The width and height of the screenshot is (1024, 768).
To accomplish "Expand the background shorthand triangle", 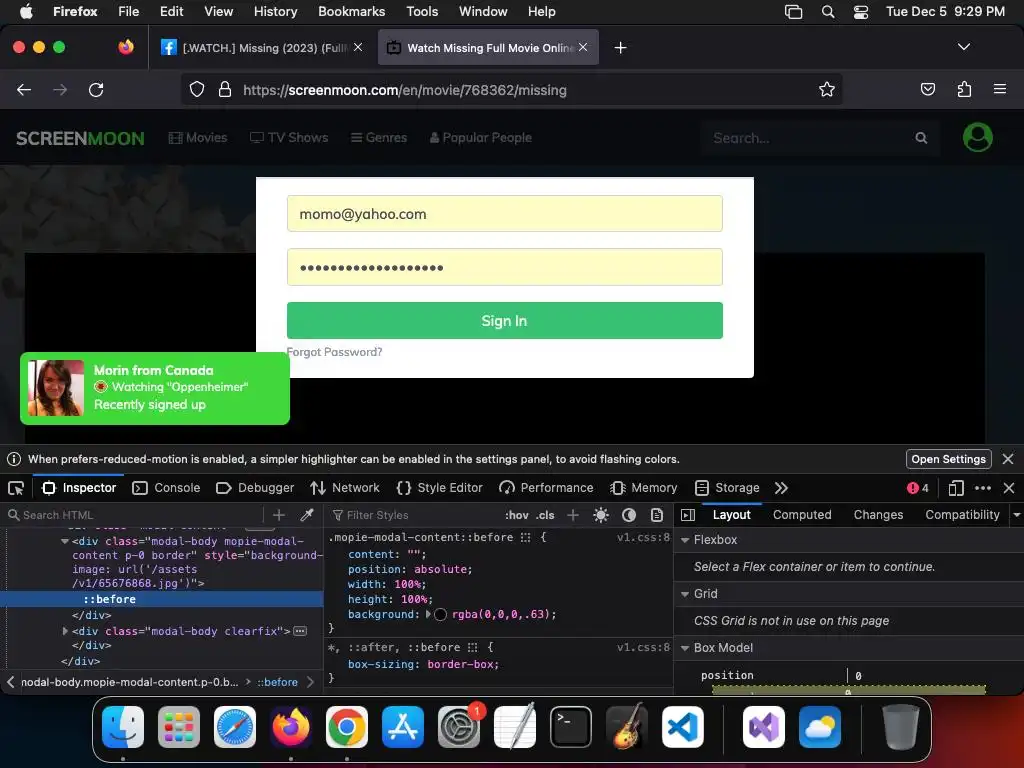I will [x=428, y=614].
